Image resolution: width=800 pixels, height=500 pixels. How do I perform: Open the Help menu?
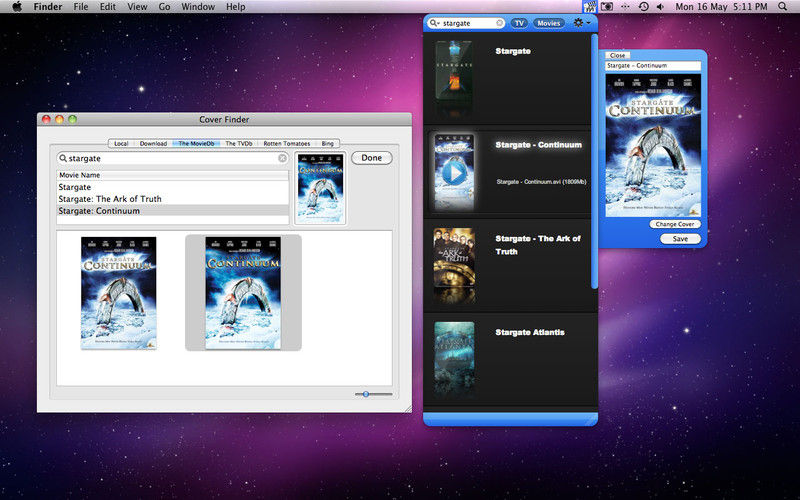tap(236, 7)
